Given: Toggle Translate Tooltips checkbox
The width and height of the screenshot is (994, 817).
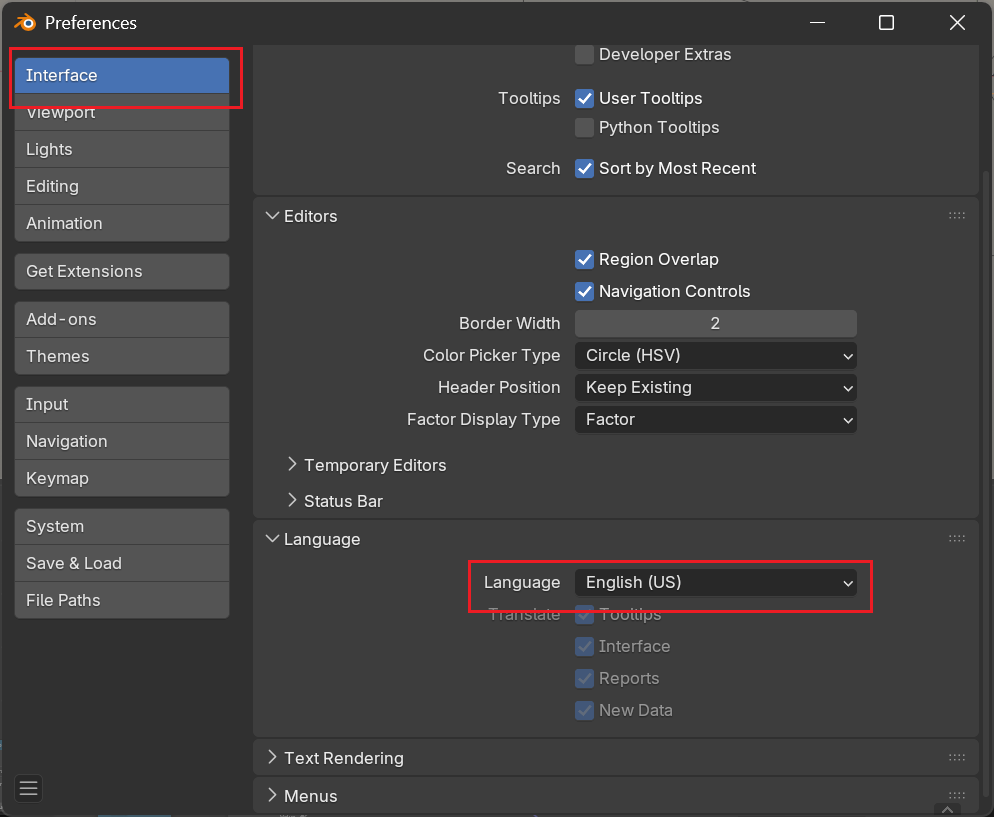Looking at the screenshot, I should (584, 614).
